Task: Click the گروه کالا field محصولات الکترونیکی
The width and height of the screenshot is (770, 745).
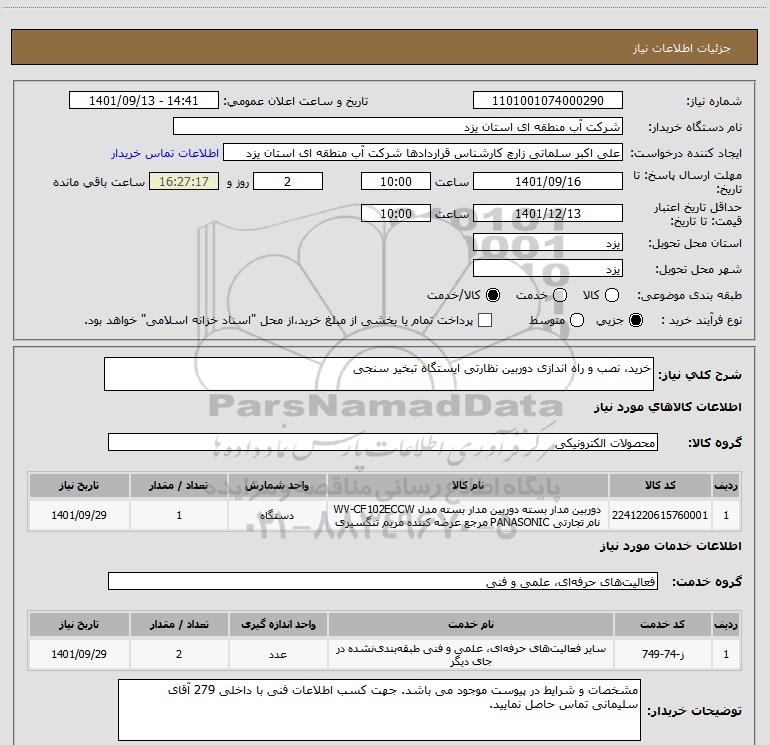Action: point(383,442)
